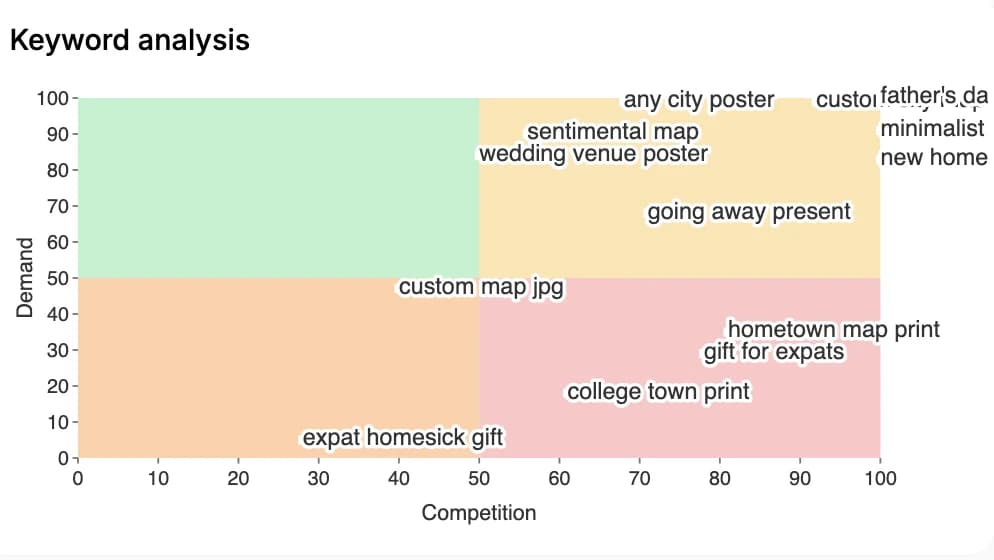Click the 'expat homesick gift' keyword
Screen dimensions: 994x560
point(403,438)
